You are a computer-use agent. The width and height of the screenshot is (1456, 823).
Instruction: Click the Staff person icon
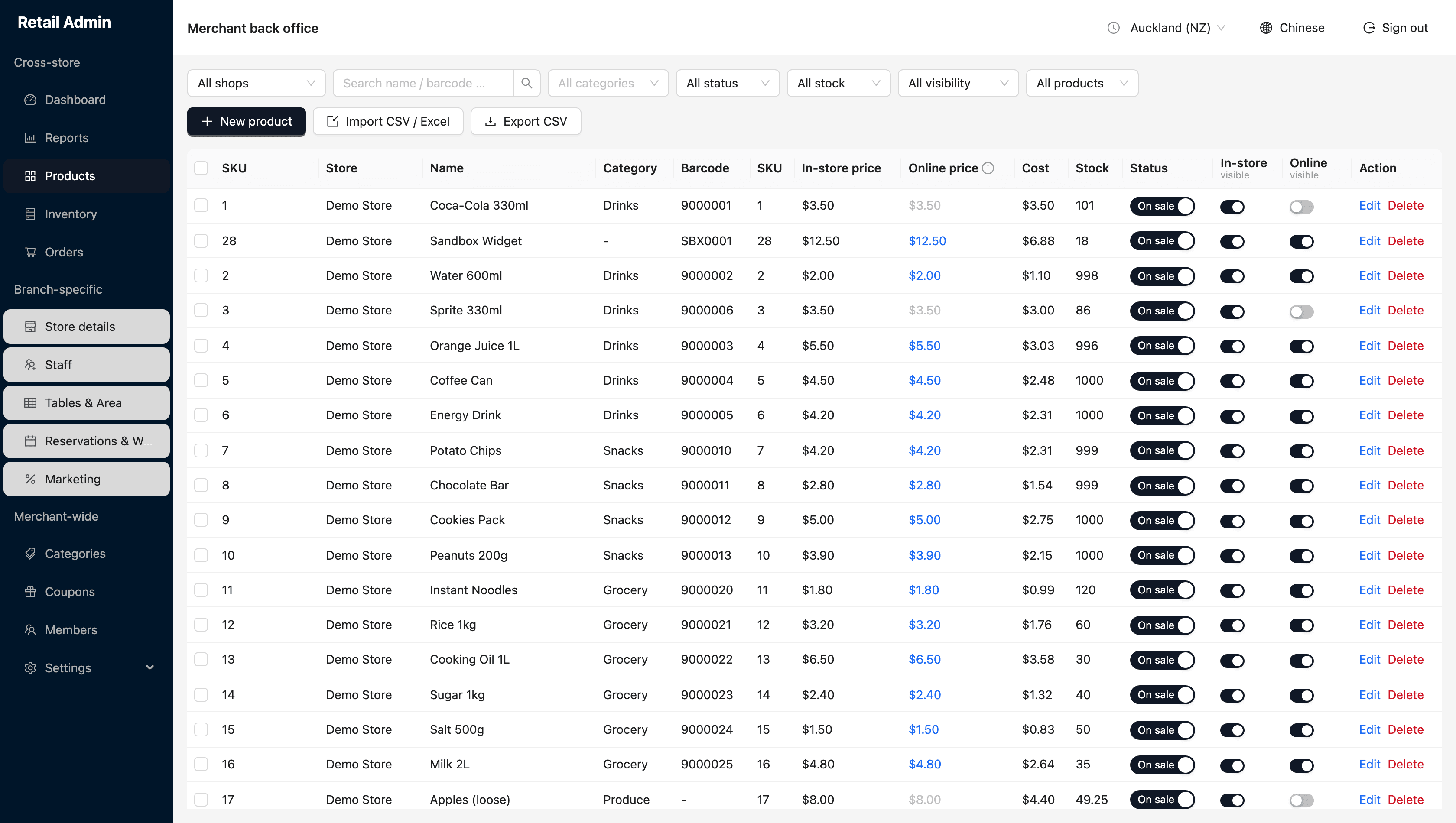[x=30, y=365]
